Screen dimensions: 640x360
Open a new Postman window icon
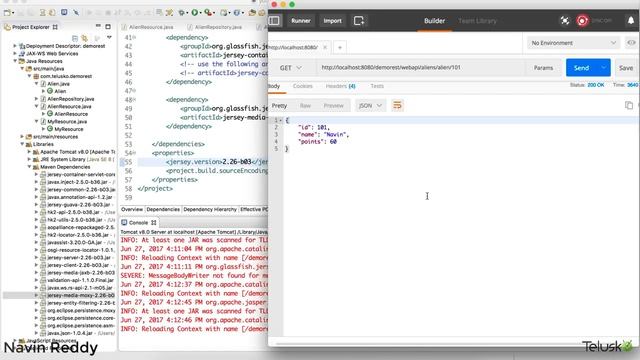(x=359, y=20)
